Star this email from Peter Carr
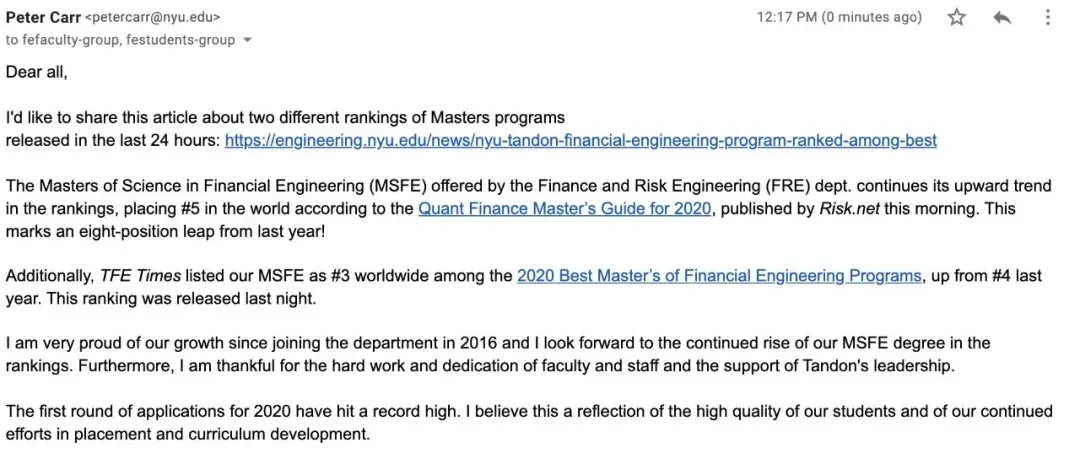The image size is (1080, 459). pyautogui.click(x=957, y=17)
